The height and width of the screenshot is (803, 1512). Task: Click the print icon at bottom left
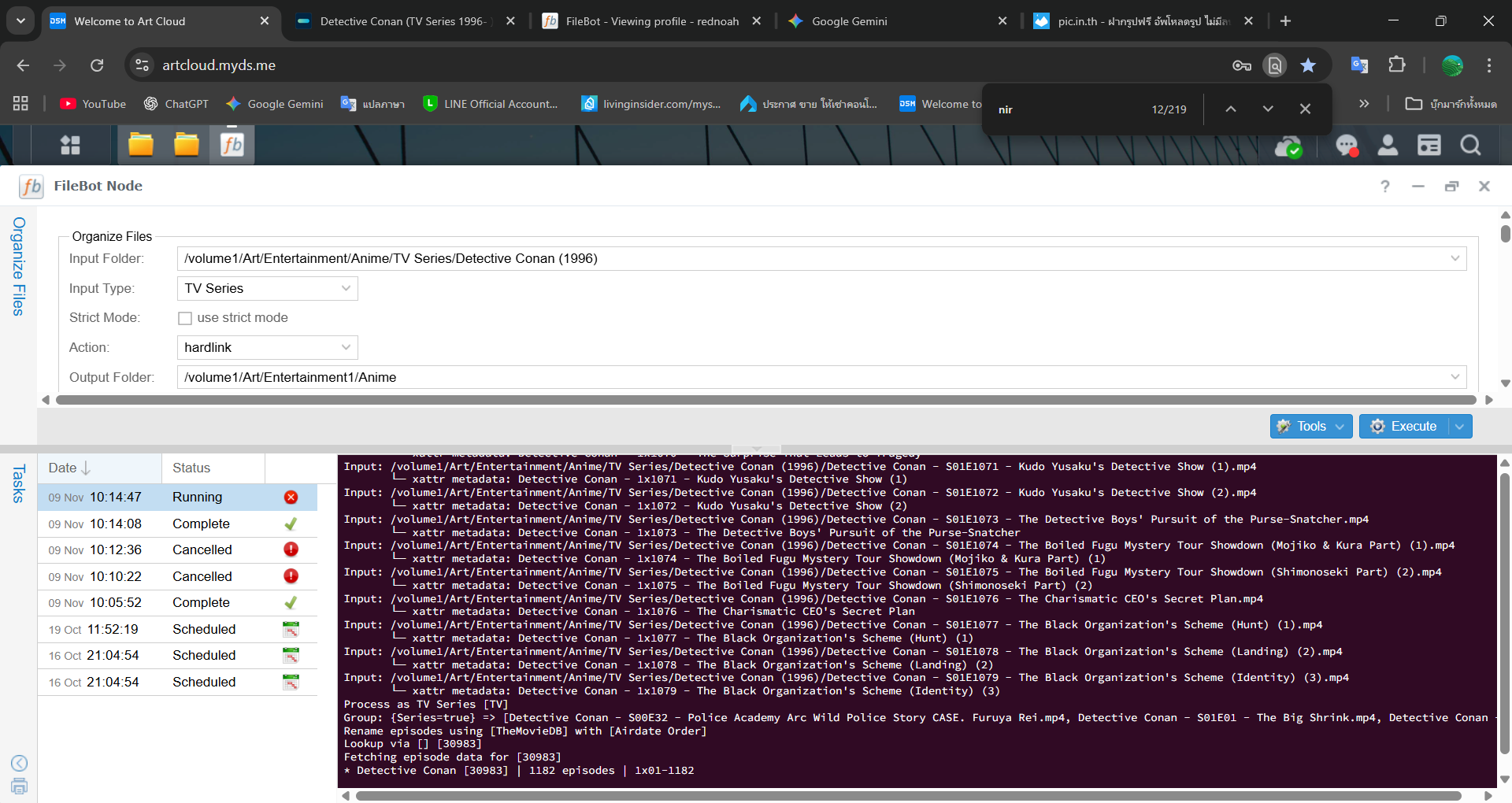coord(19,786)
